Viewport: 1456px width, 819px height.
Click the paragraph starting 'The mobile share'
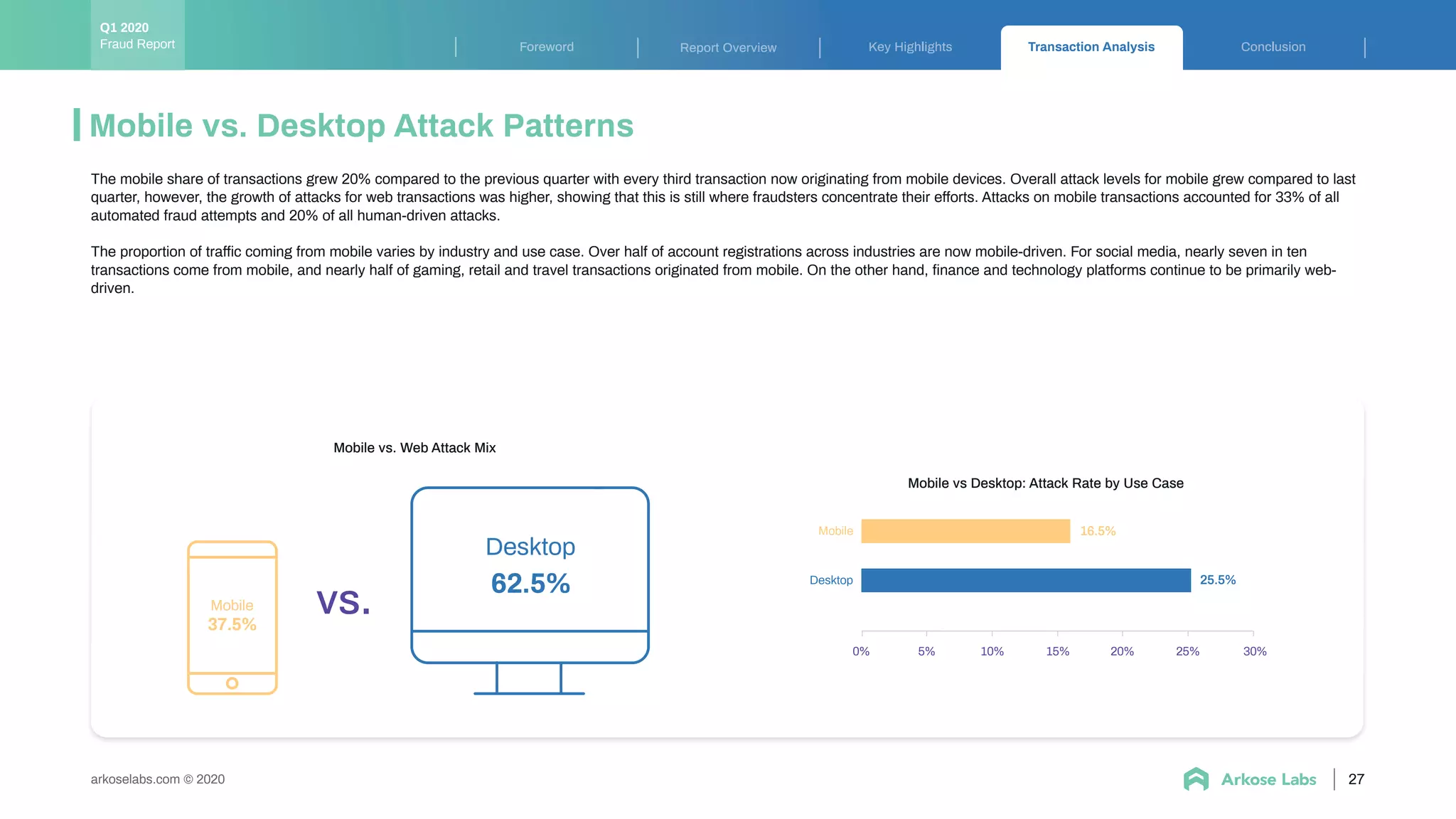pos(723,198)
